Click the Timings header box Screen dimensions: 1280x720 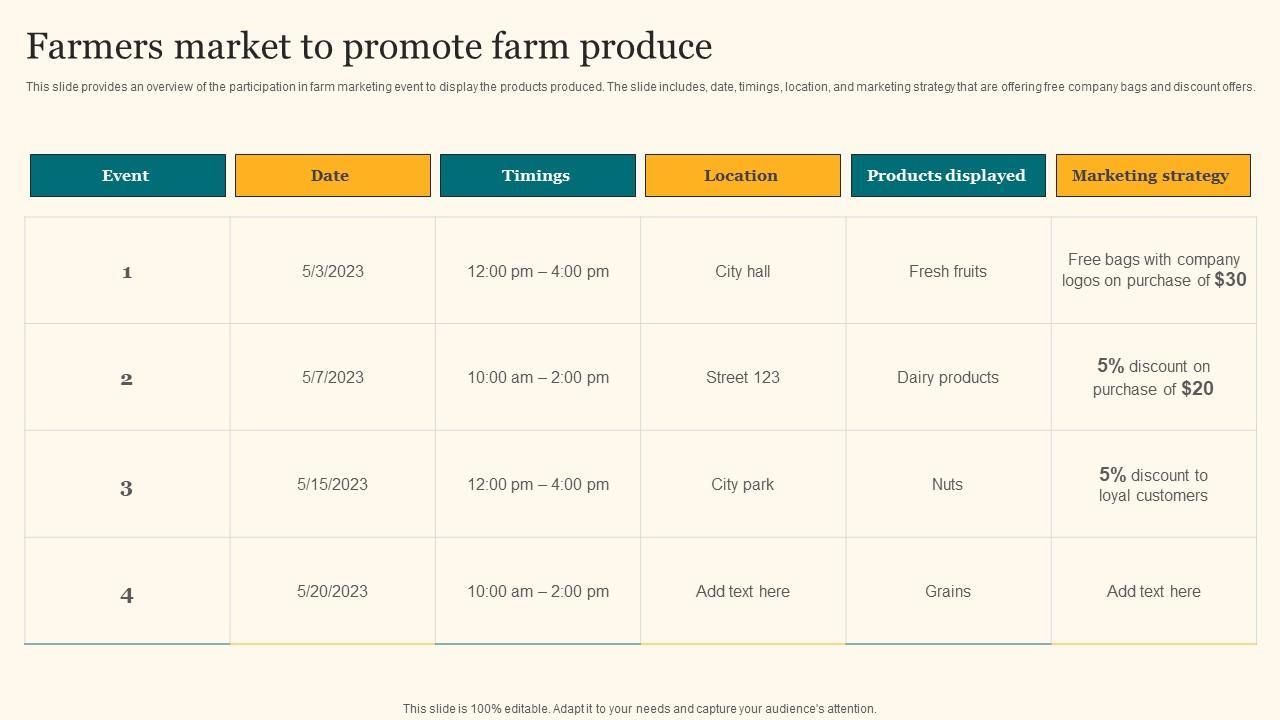[537, 175]
